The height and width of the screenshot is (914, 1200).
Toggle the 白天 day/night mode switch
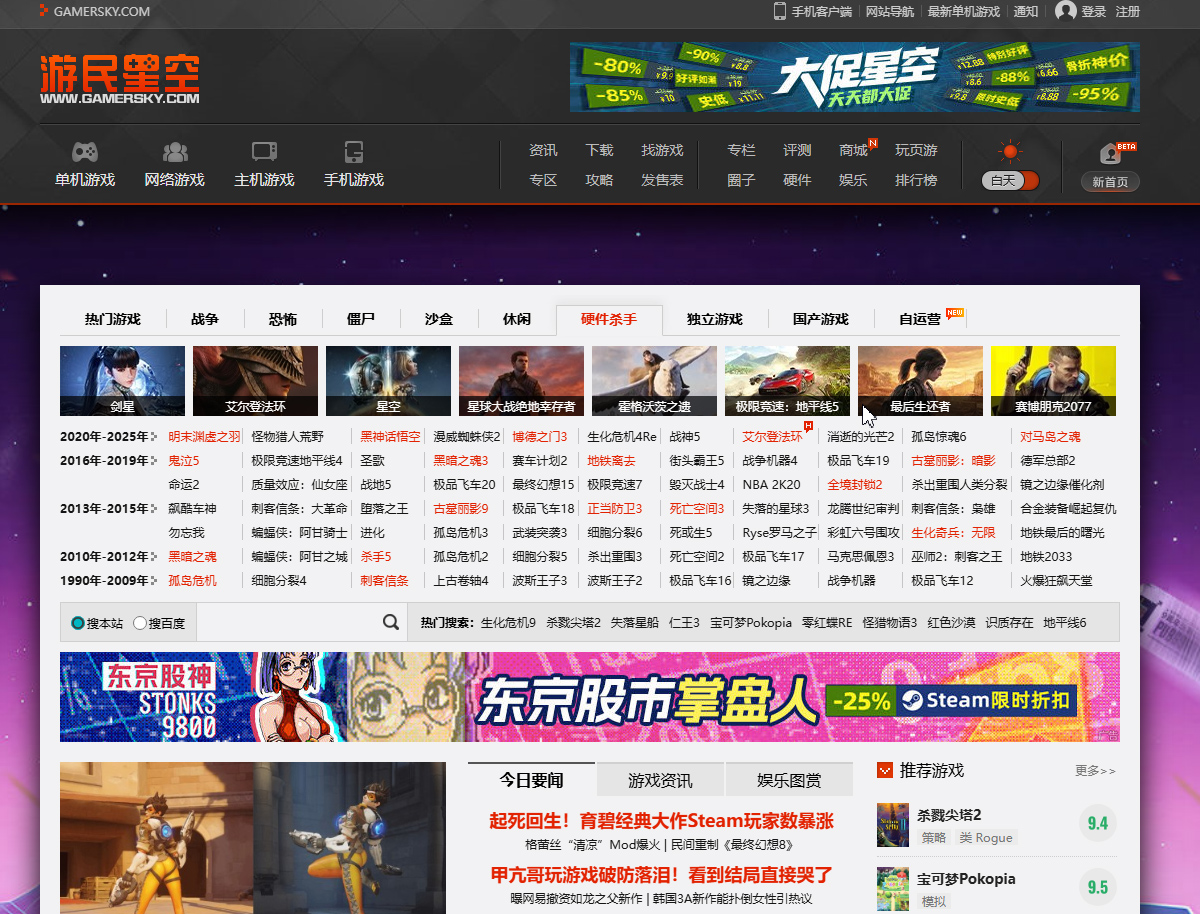pyautogui.click(x=1011, y=180)
